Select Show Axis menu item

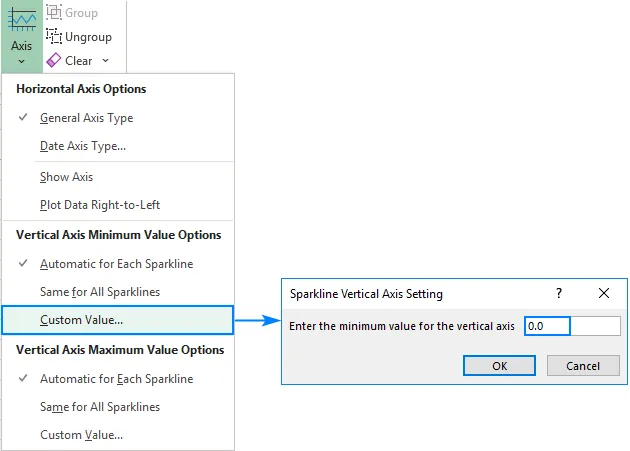(66, 177)
